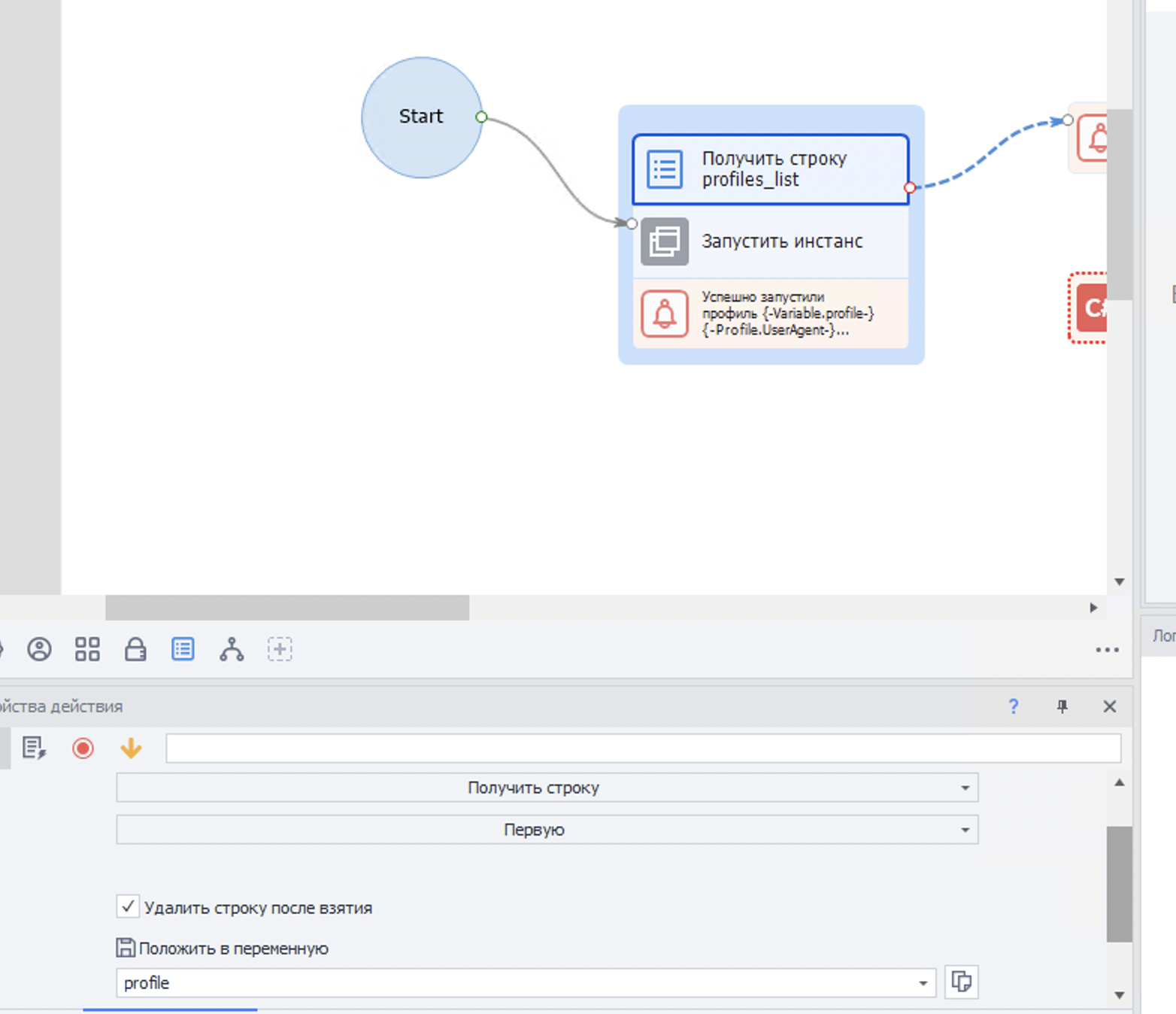
Task: Uncheck 'Удалить строку после взятия' checkbox
Action: coord(128,906)
